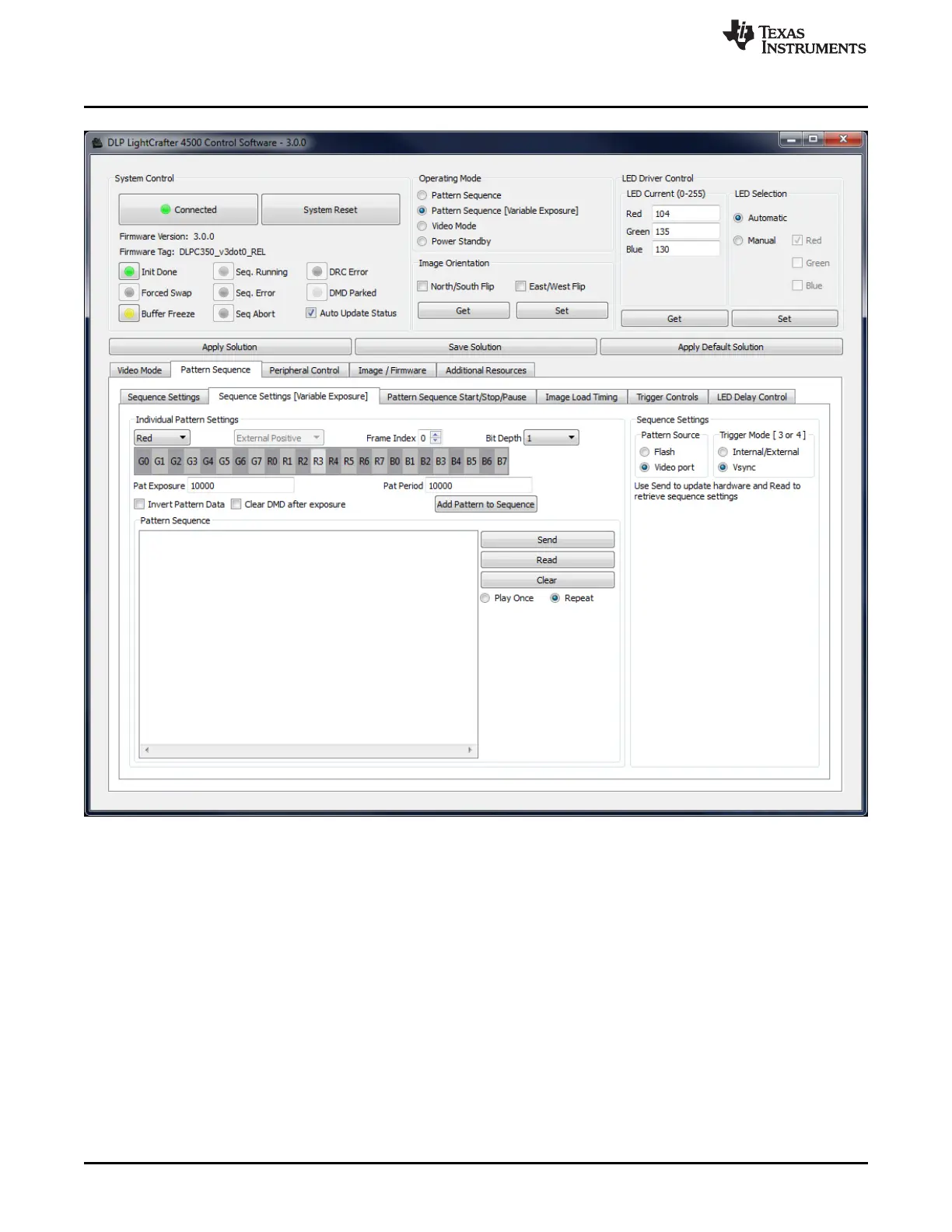This screenshot has height=1232, width=952.
Task: Send the pattern sequence
Action: click(x=548, y=540)
